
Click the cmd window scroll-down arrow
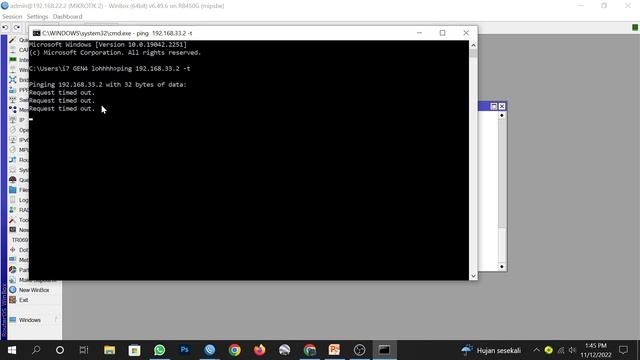coord(473,276)
